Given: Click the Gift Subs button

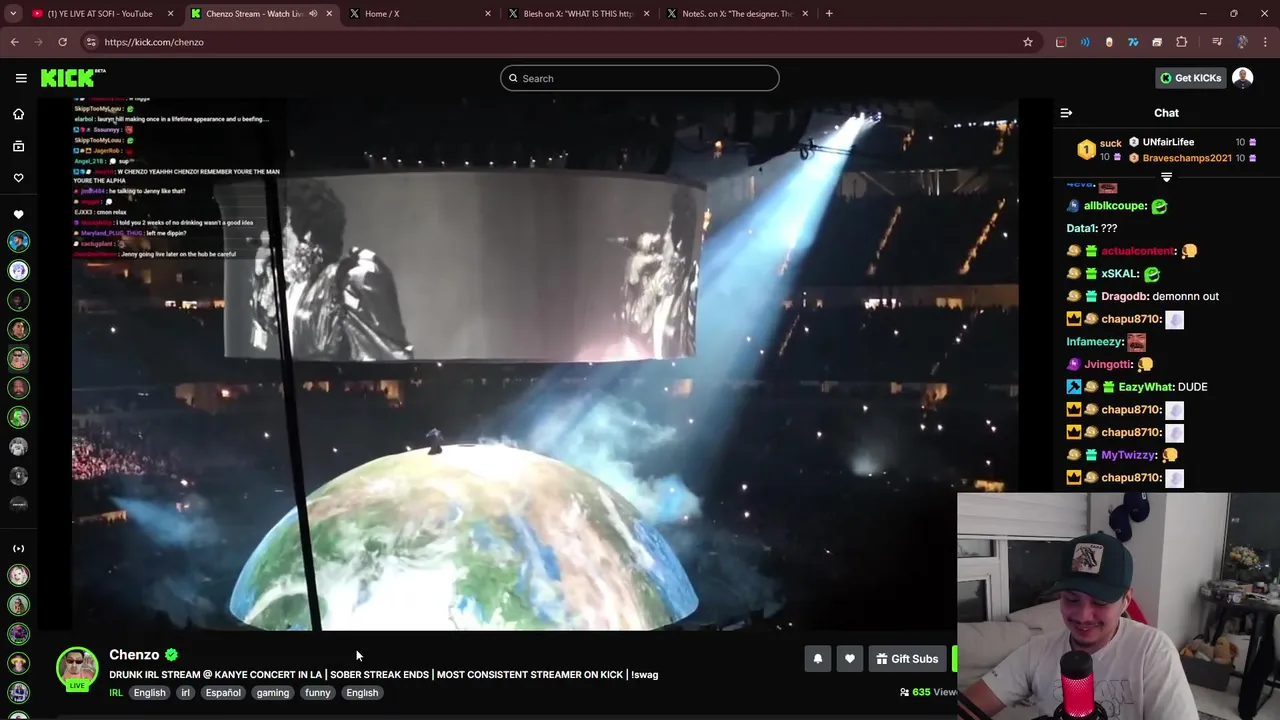Looking at the screenshot, I should [907, 659].
